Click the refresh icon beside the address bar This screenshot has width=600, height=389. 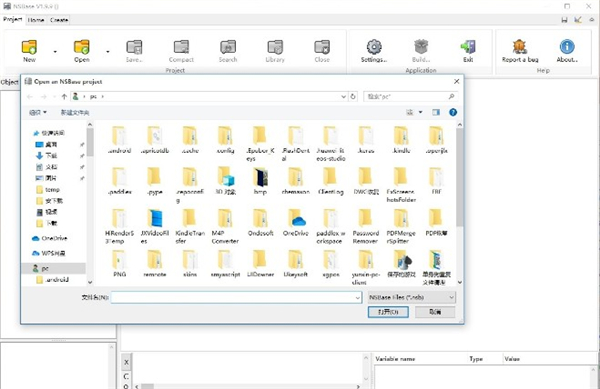point(353,96)
